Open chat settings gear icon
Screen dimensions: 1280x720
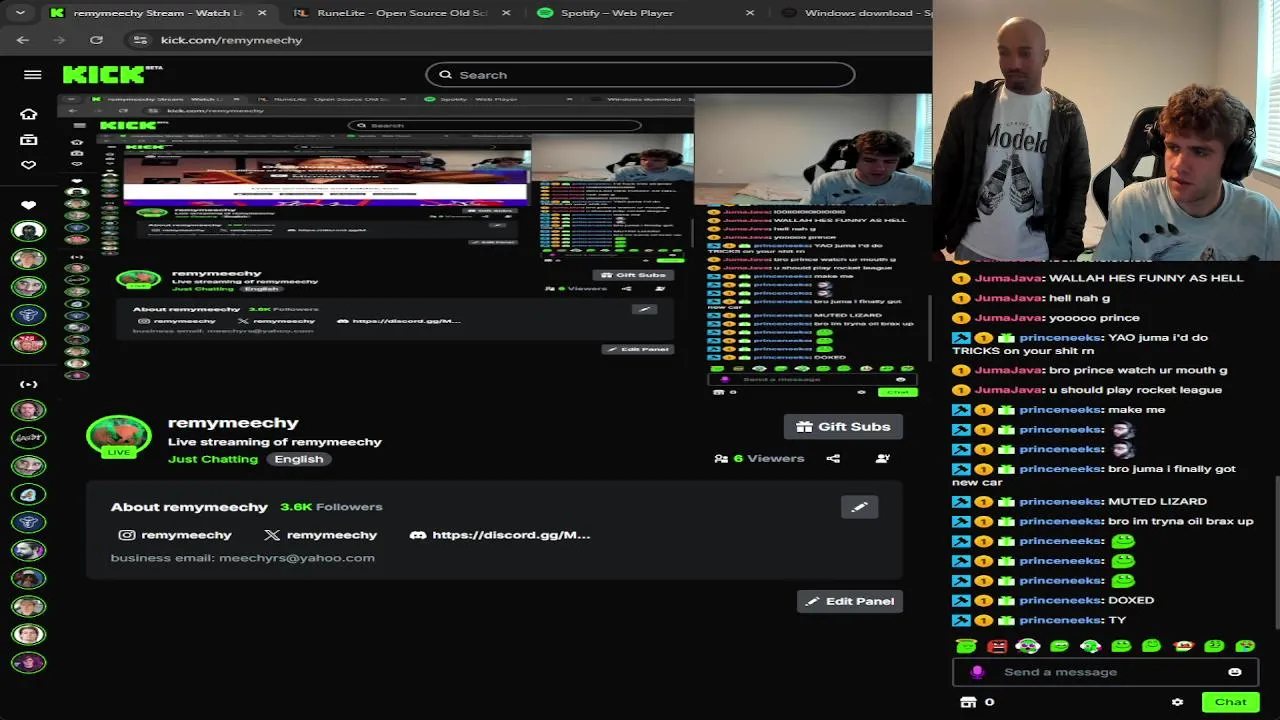pyautogui.click(x=1177, y=703)
